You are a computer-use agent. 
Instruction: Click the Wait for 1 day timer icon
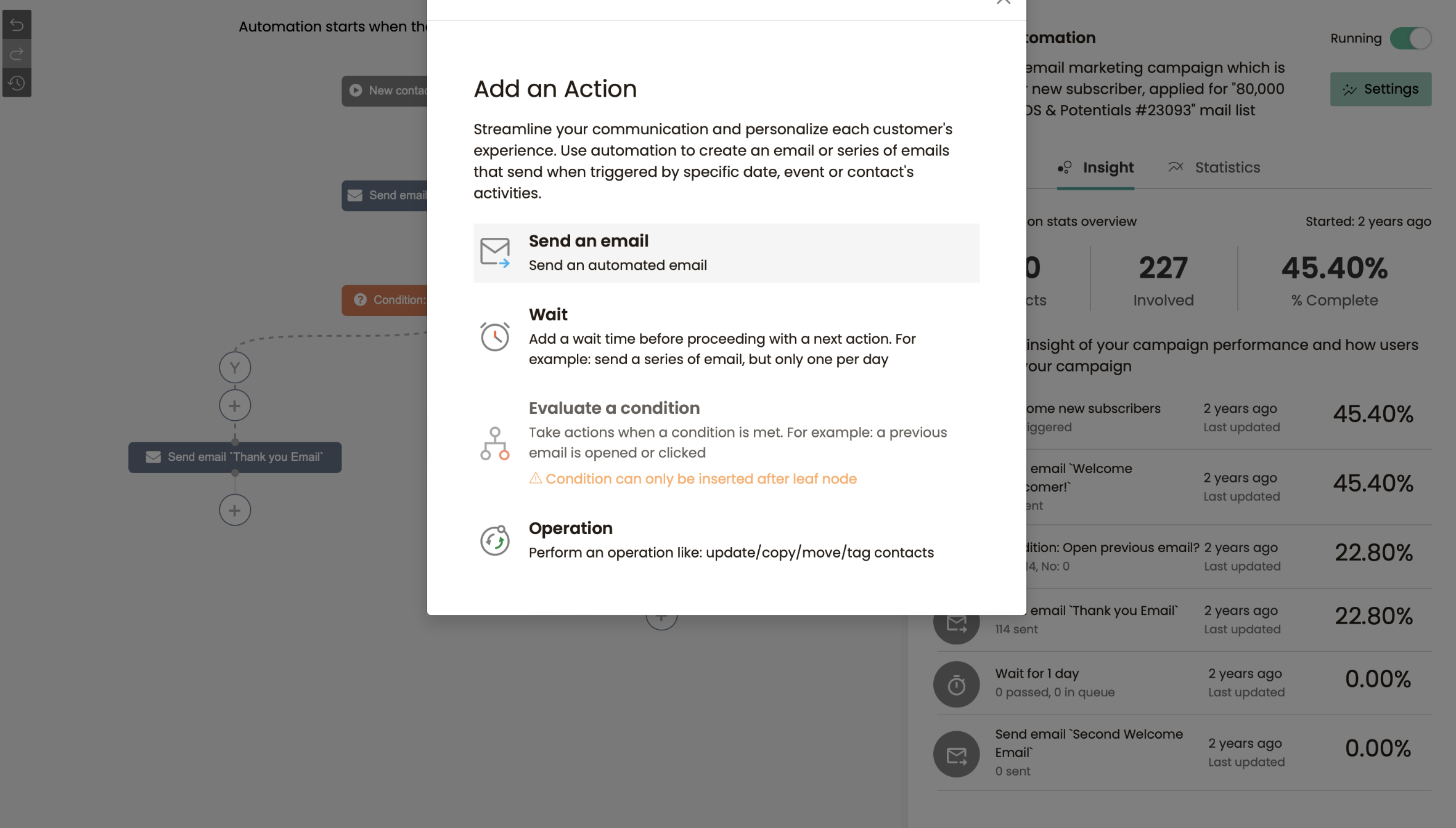tap(956, 684)
